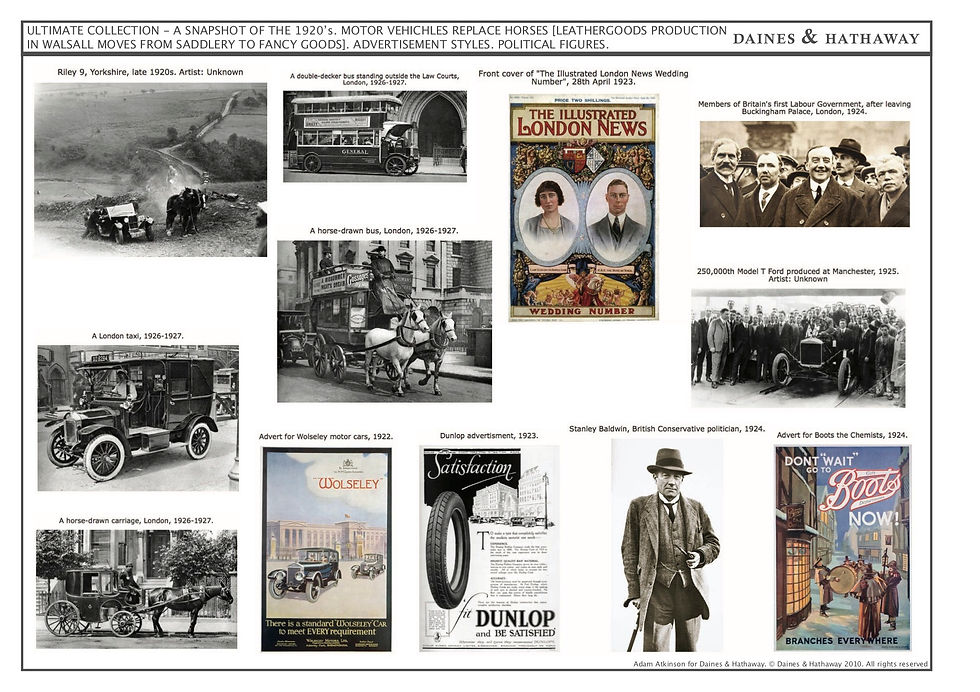Screen dimensions: 980x692
Task: Click the Adam Atkinson copyright footer text
Action: pyautogui.click(x=781, y=664)
